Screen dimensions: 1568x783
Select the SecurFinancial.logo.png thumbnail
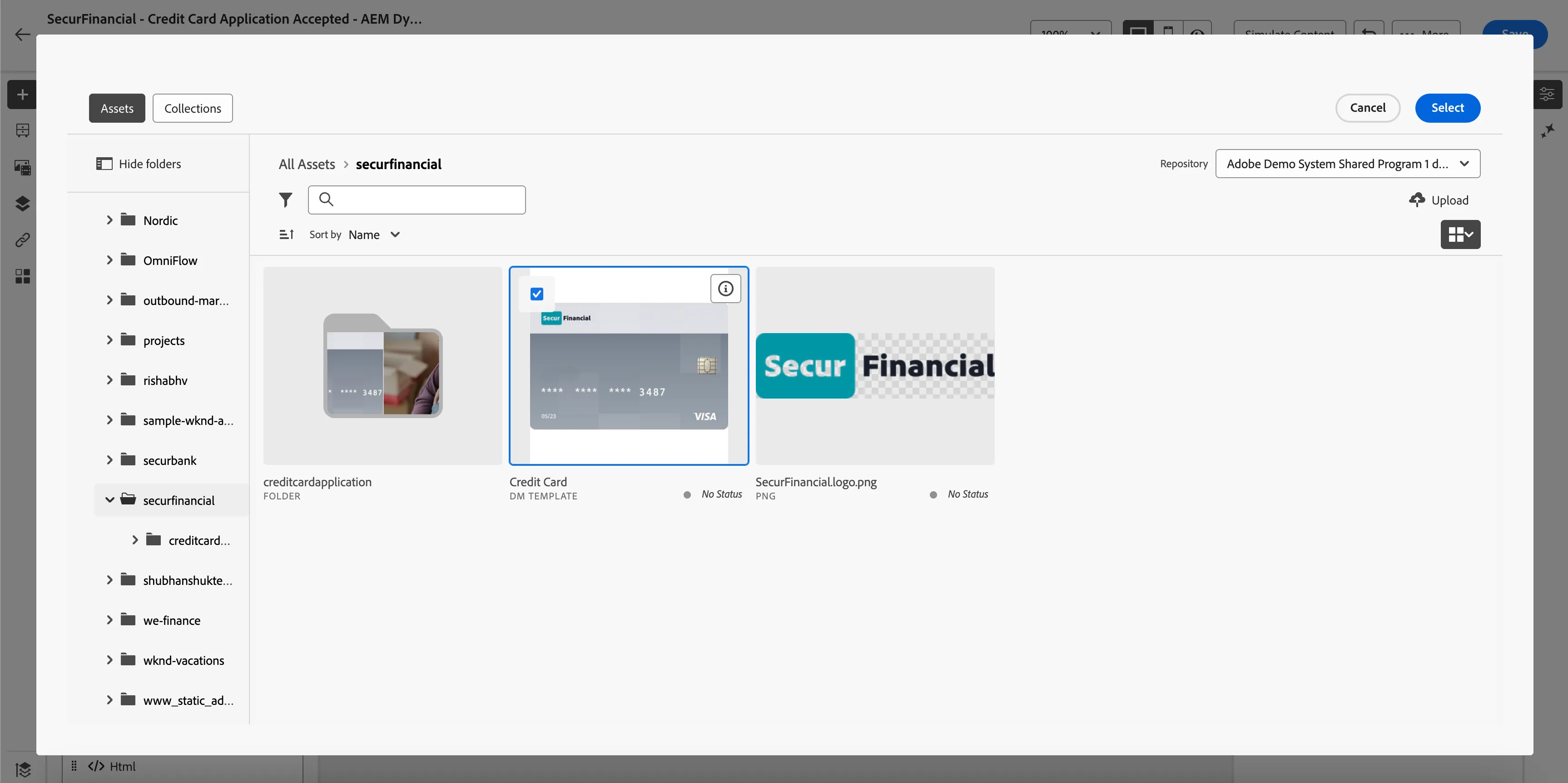point(875,366)
